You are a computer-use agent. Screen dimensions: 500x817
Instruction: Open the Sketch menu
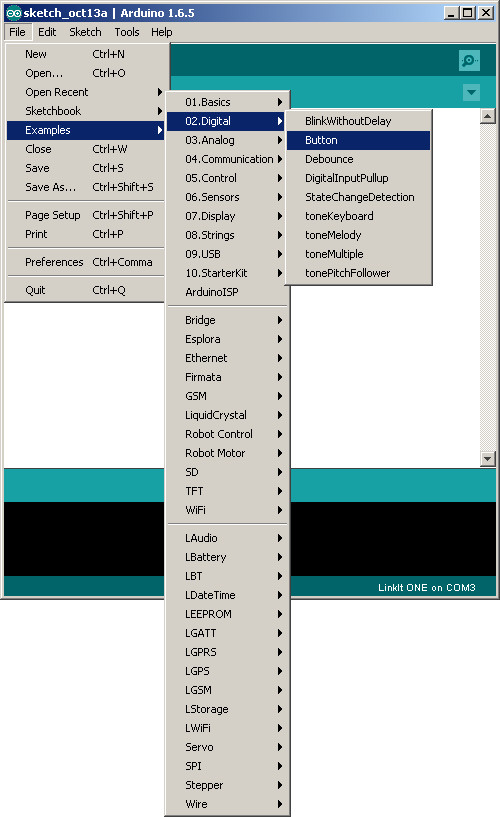pyautogui.click(x=85, y=32)
